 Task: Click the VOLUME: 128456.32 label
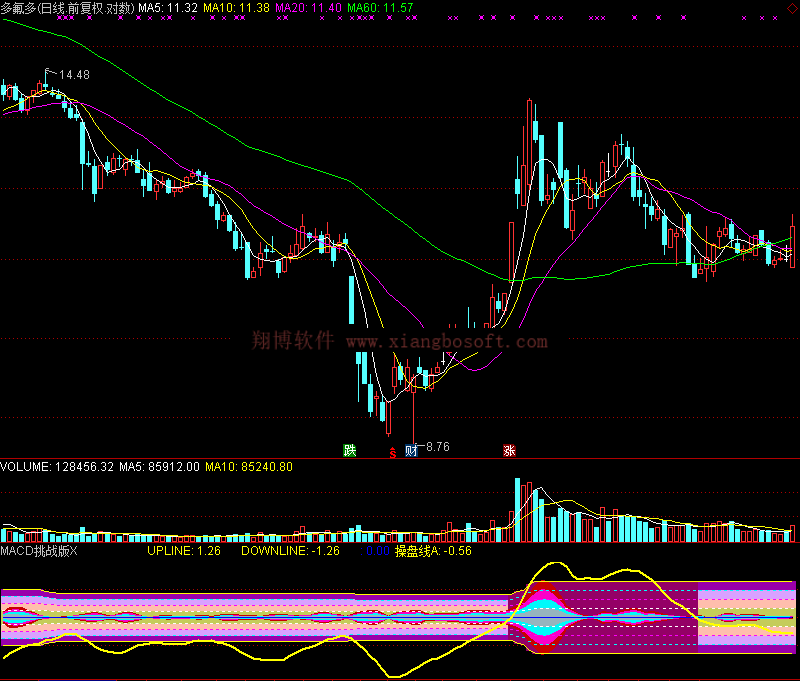pyautogui.click(x=57, y=467)
